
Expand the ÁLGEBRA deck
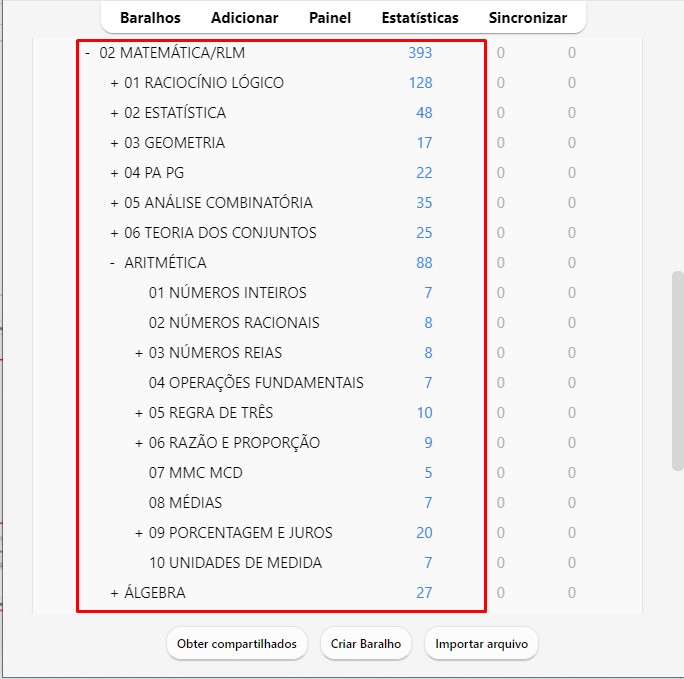(114, 593)
